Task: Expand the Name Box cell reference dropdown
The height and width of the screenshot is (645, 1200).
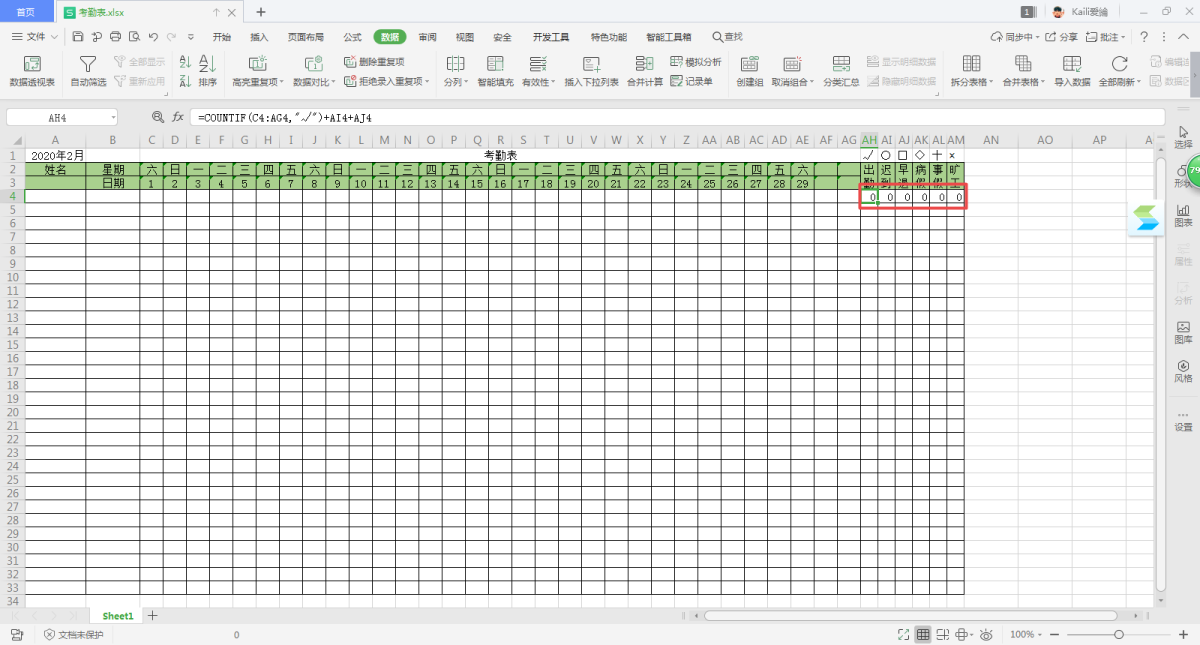Action: [112, 117]
